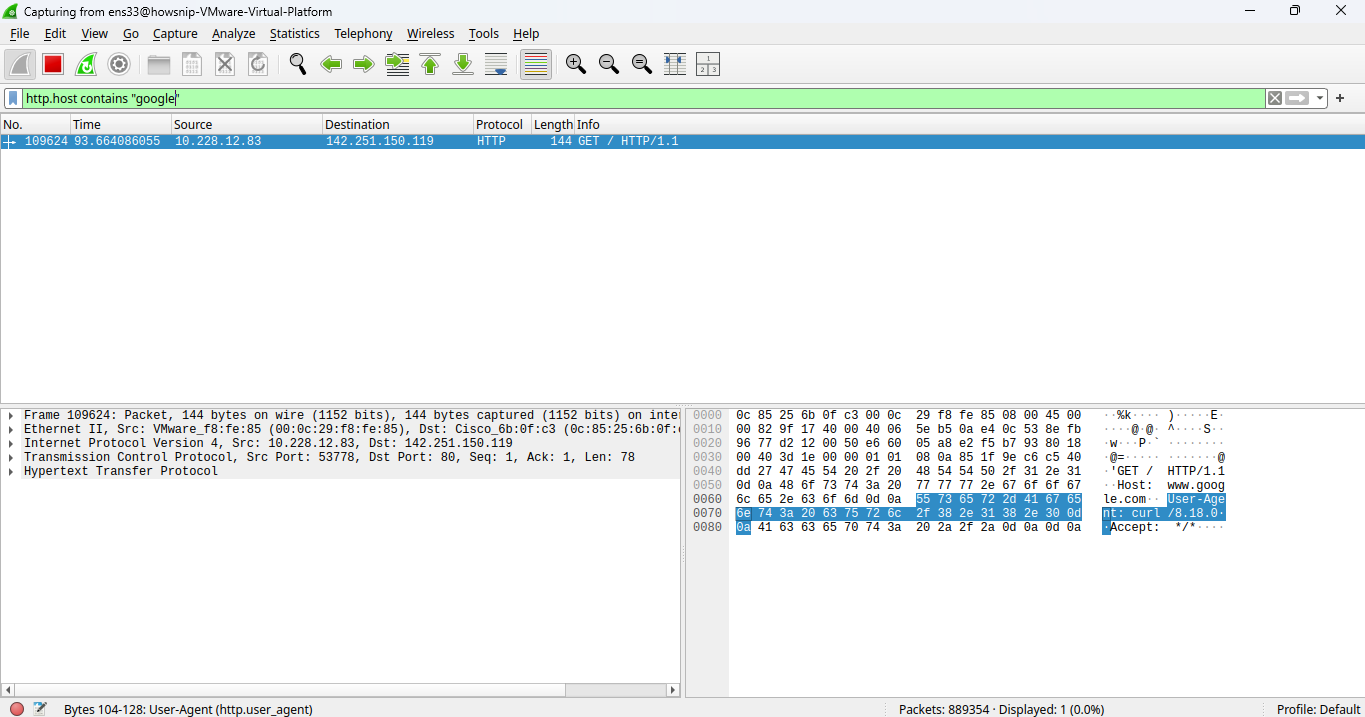Jump to the last packet
The height and width of the screenshot is (717, 1365).
463,65
